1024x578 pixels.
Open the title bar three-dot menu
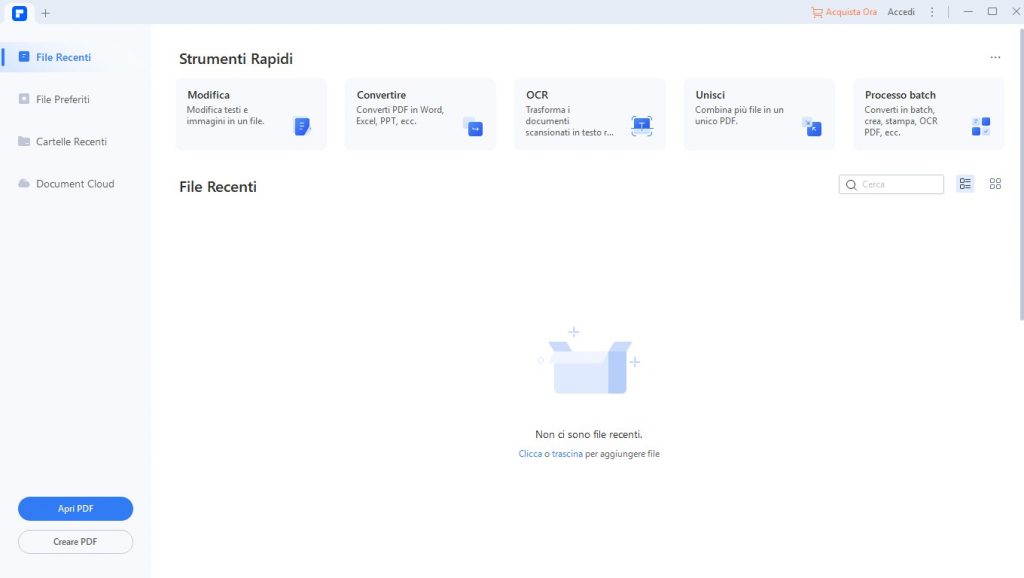tap(932, 11)
